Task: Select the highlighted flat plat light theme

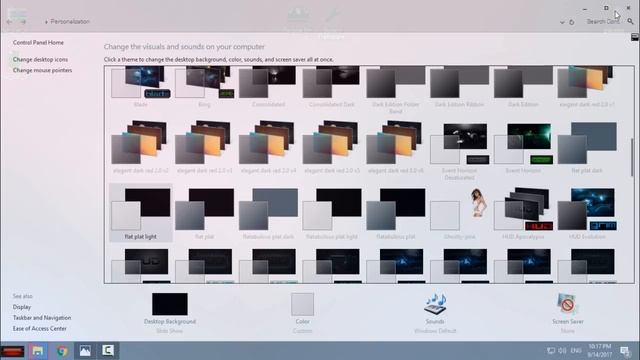Action: (141, 213)
